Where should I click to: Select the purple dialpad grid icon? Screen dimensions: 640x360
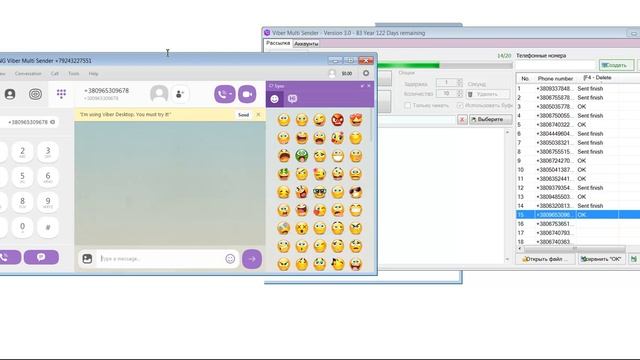pos(61,94)
